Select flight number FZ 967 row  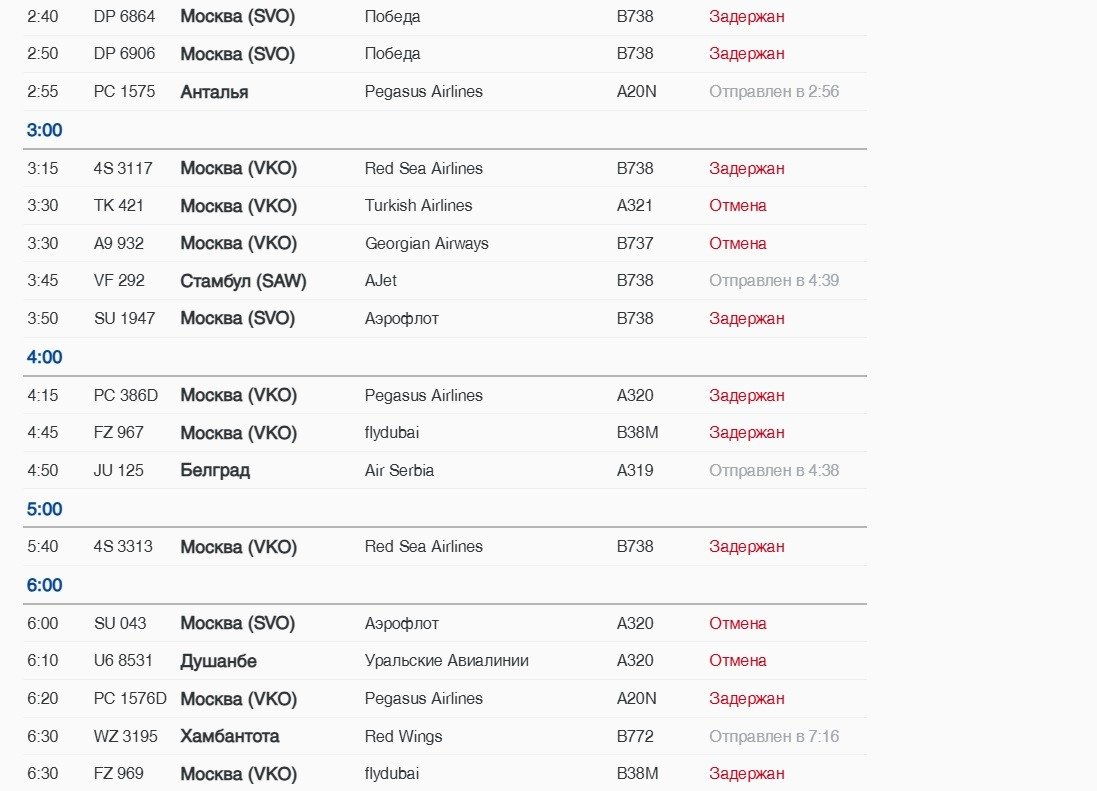119,433
